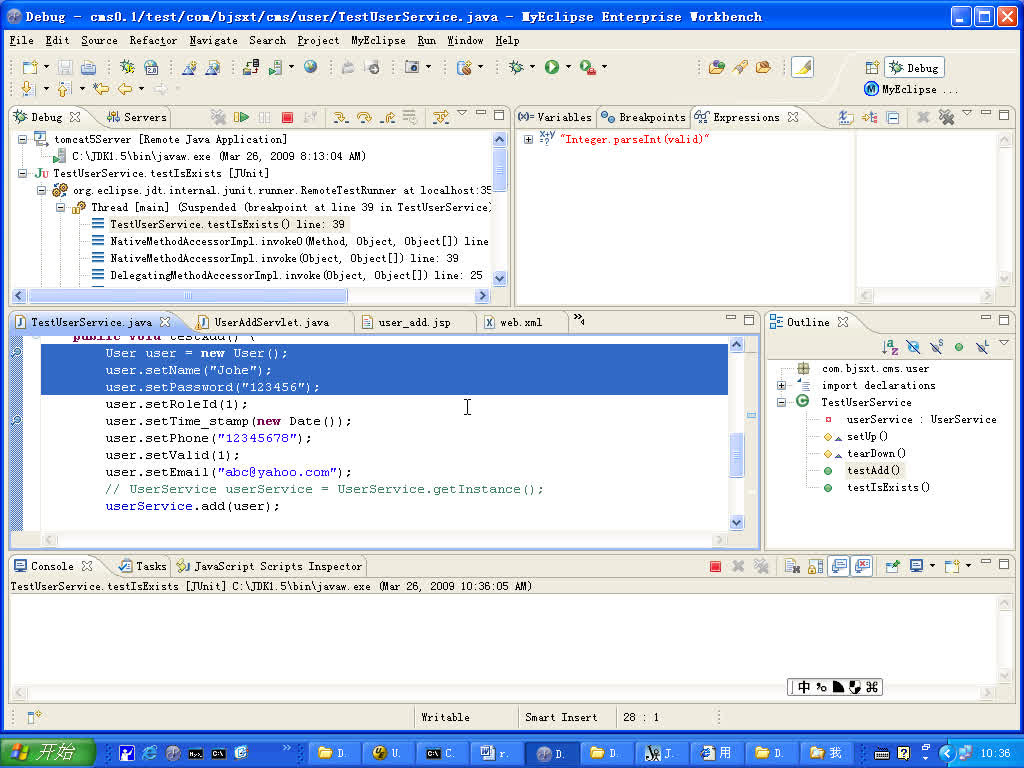Toggle alphabetical Sort in Outline view
This screenshot has width=1024, height=768.
tap(889, 347)
